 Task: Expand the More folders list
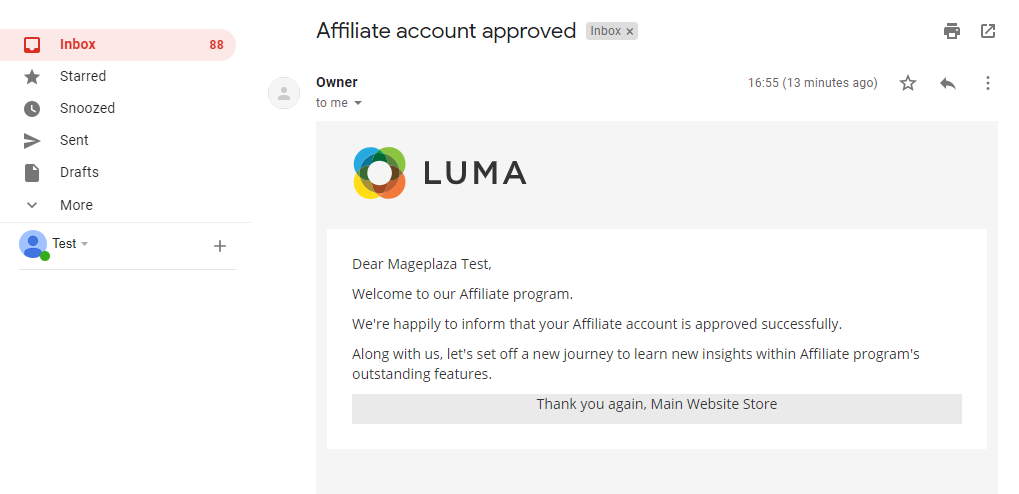coord(76,205)
